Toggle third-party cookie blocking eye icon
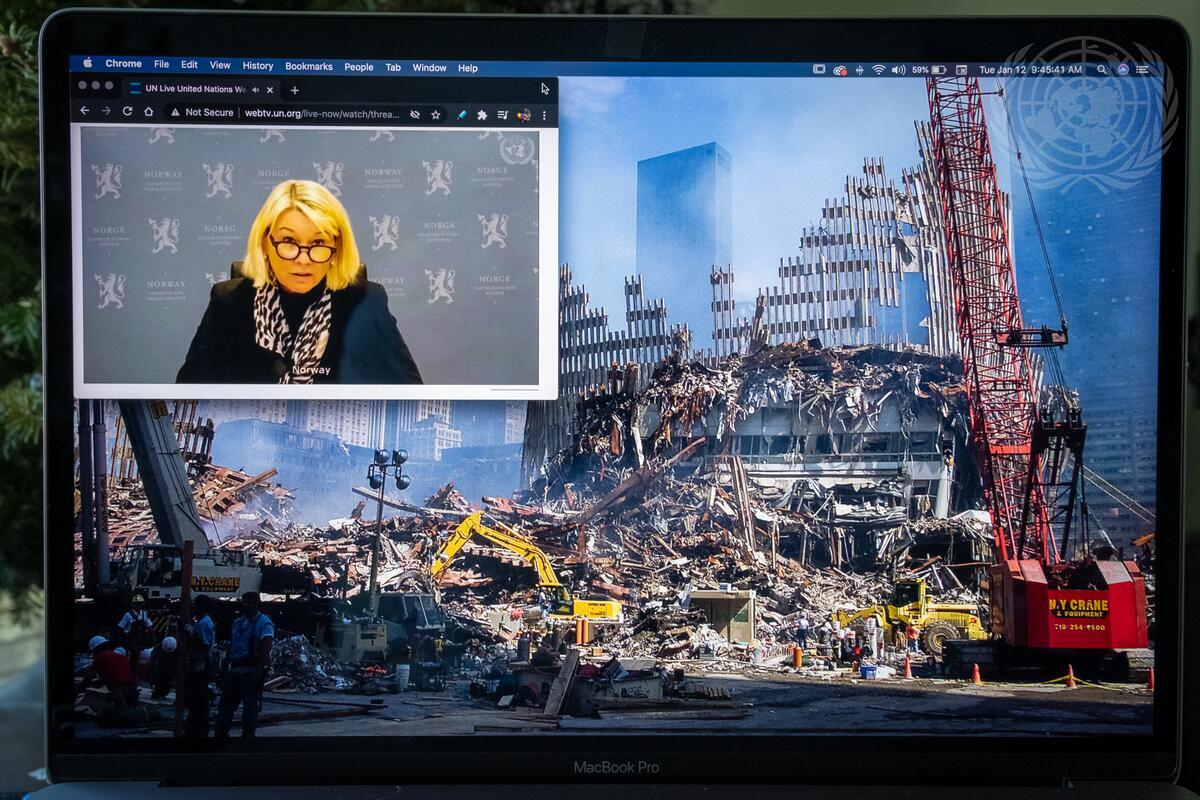Image resolution: width=1200 pixels, height=800 pixels. pos(415,114)
